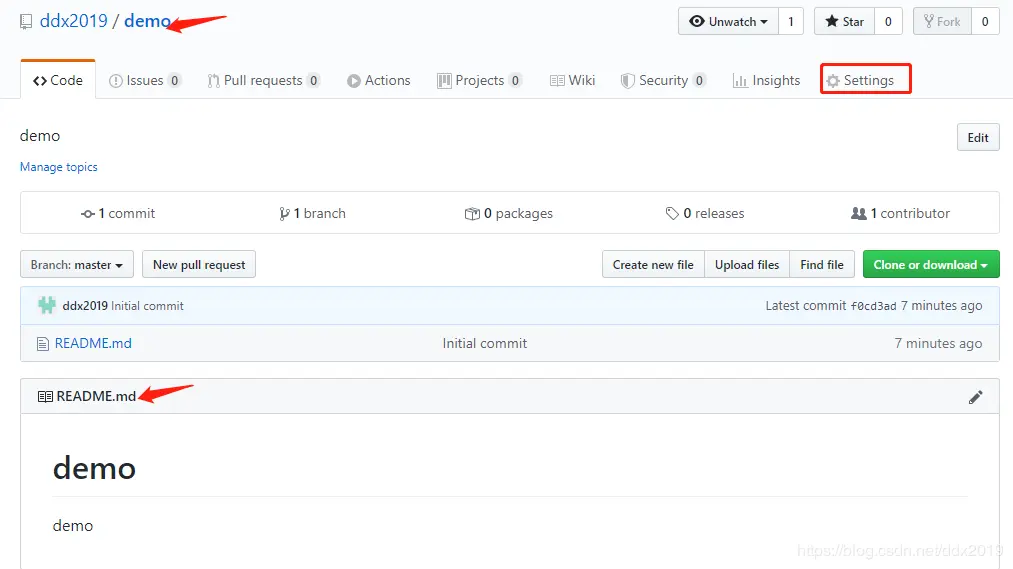Click the pencil icon to edit README
1013x569 pixels.
coord(976,397)
